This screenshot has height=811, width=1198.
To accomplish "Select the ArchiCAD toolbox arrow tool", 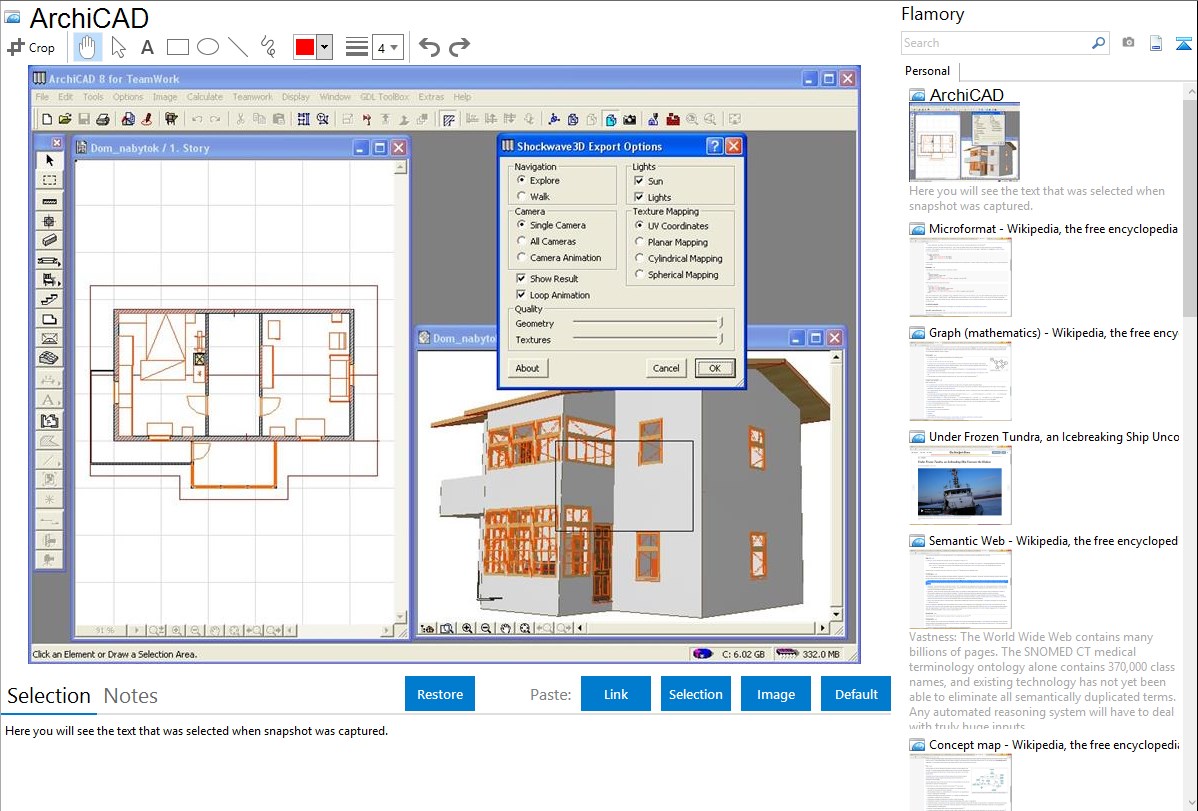I will 50,161.
